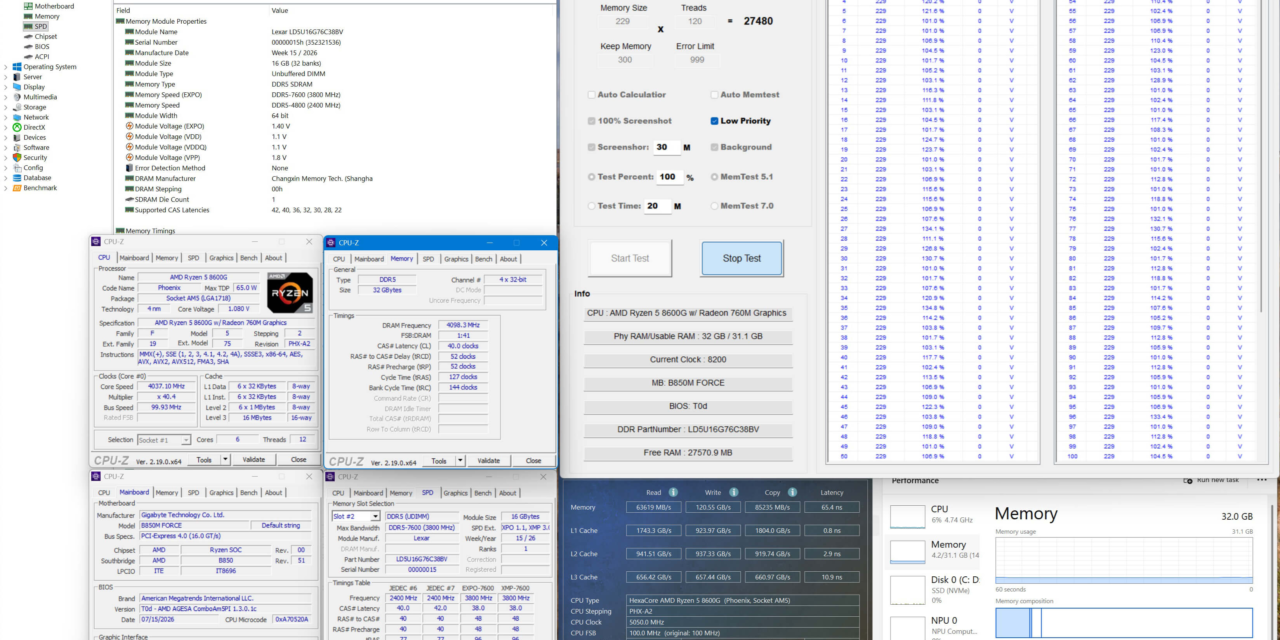The image size is (1280, 640).
Task: Open Tools dropdown arrow in CPU-Z CPU window
Action: click(x=225, y=460)
